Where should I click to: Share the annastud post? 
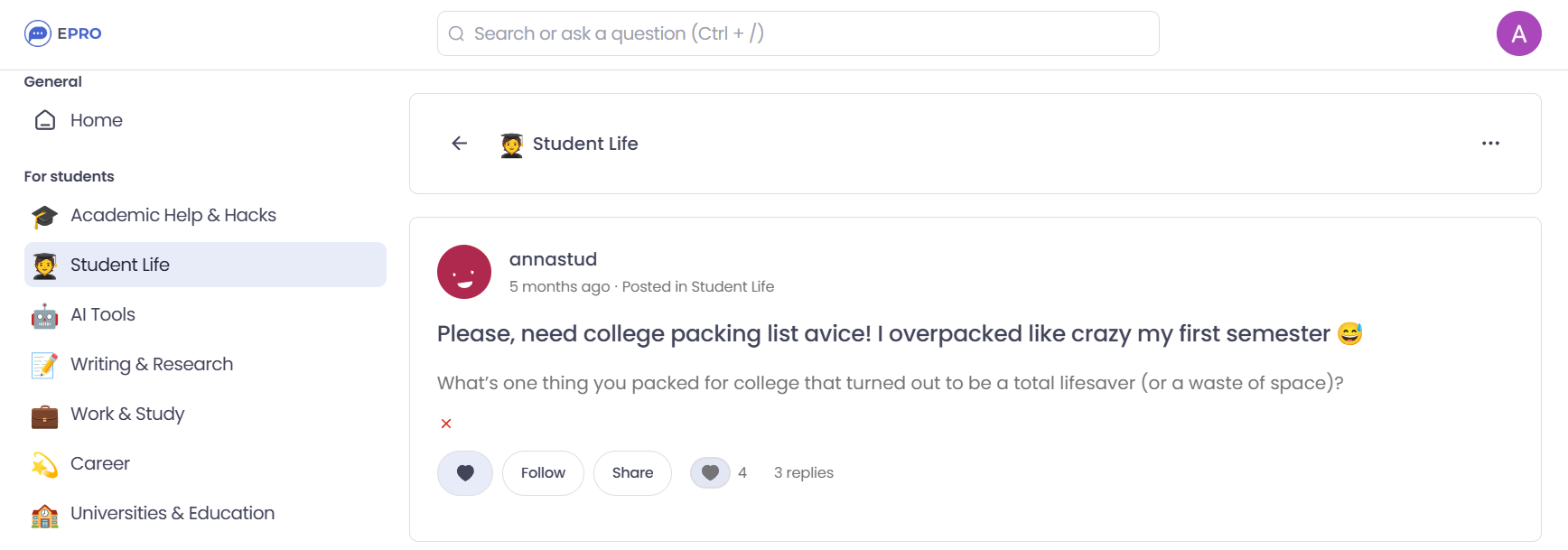coord(632,472)
